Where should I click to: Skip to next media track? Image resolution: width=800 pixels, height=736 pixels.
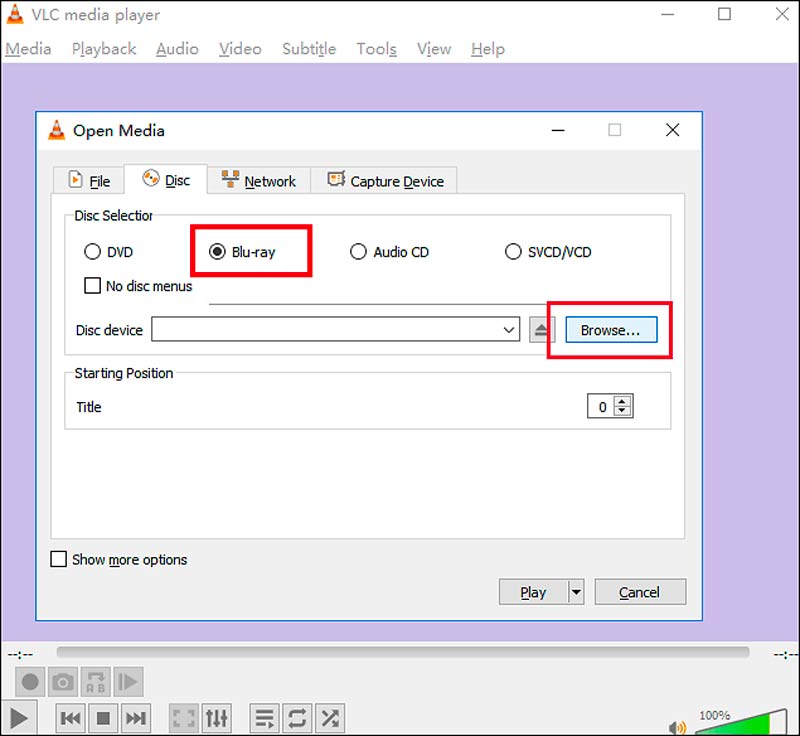(136, 717)
